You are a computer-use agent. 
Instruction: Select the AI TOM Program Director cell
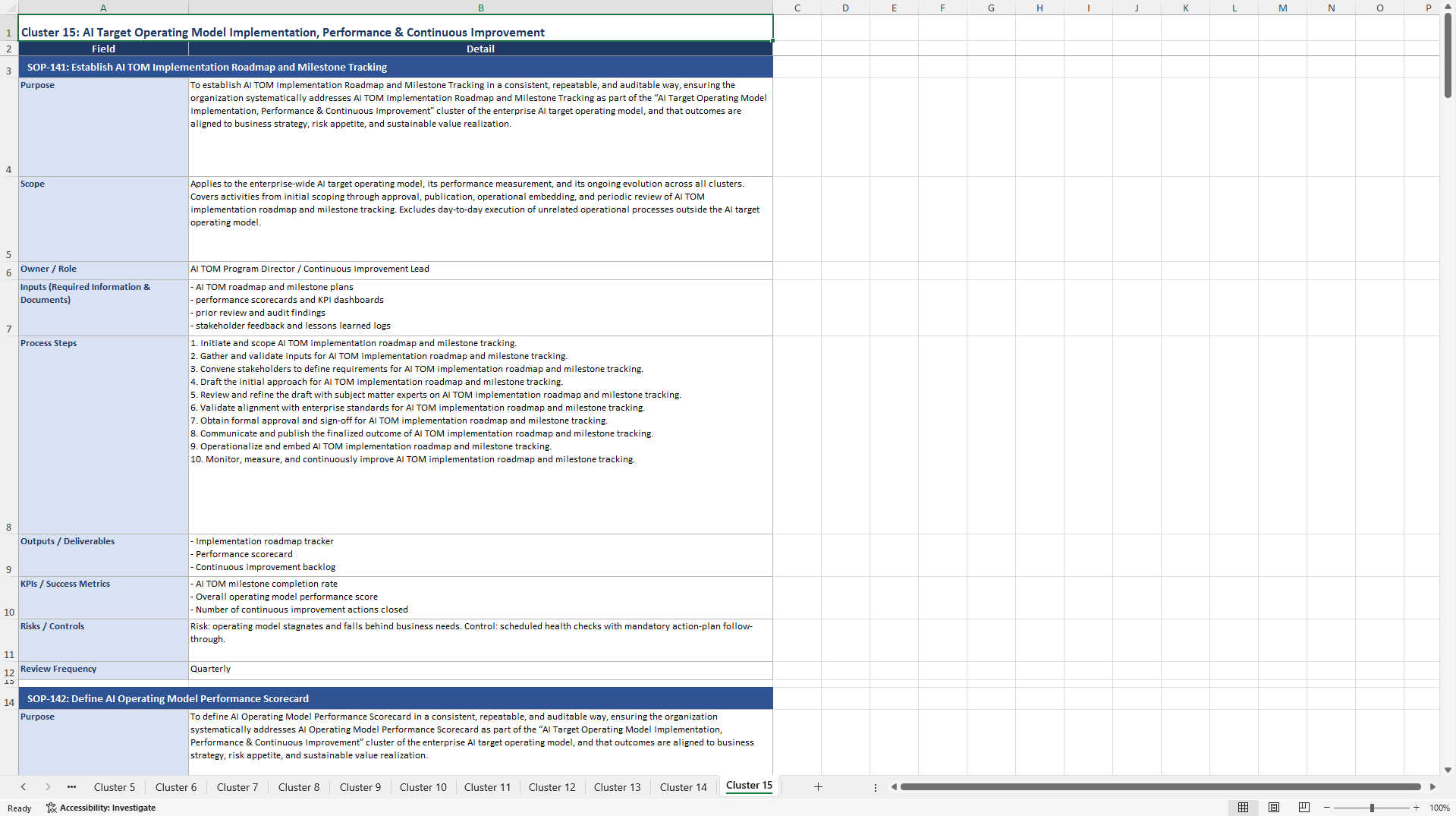pos(480,271)
